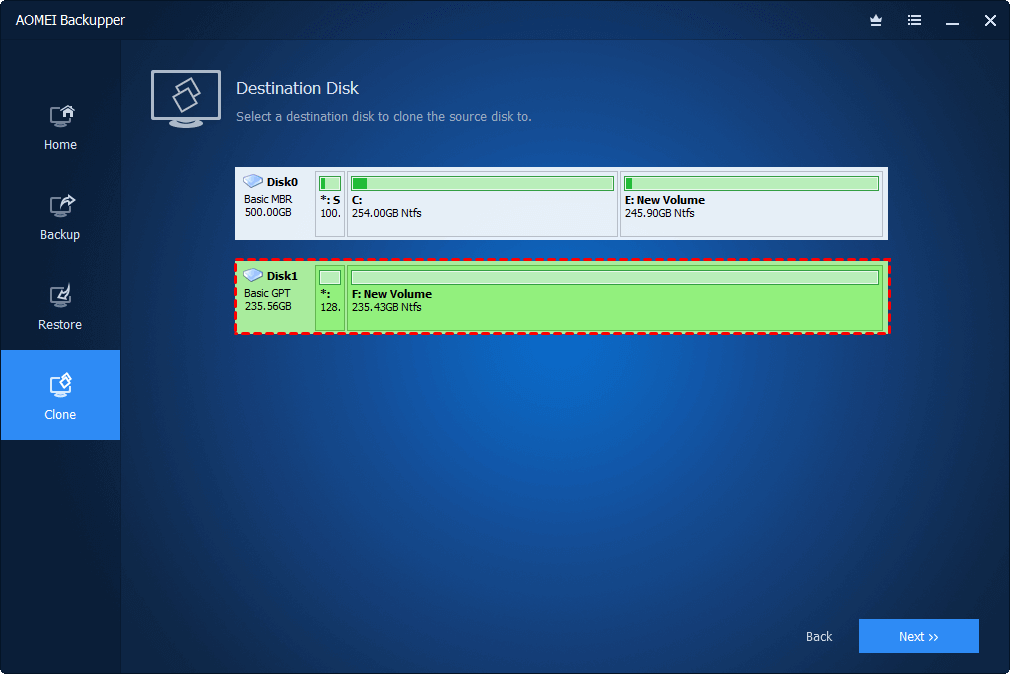Click the Disk1 Basic GPT 235.56GB label
The image size is (1010, 674).
(x=268, y=300)
